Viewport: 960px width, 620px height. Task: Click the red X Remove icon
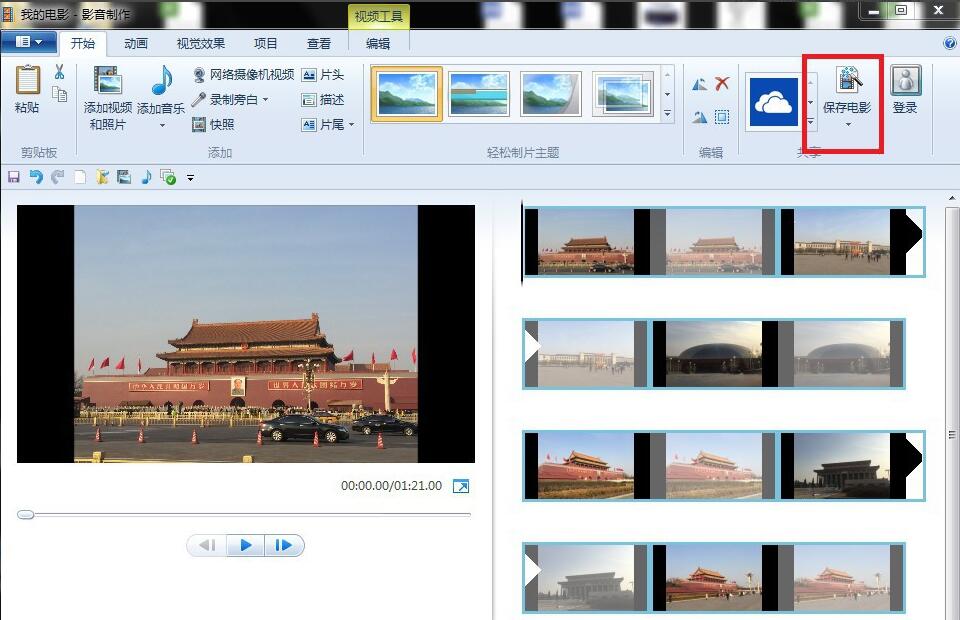pos(722,83)
